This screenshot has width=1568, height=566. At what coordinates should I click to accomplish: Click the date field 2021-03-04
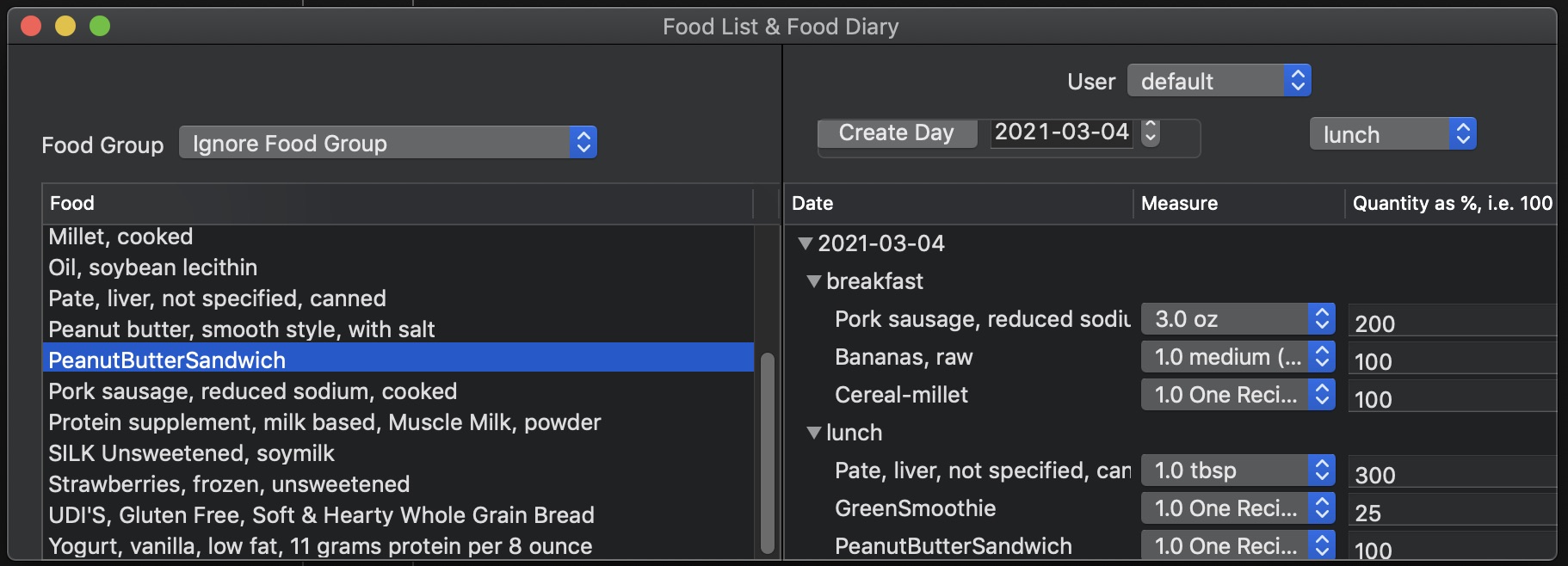[x=1061, y=132]
